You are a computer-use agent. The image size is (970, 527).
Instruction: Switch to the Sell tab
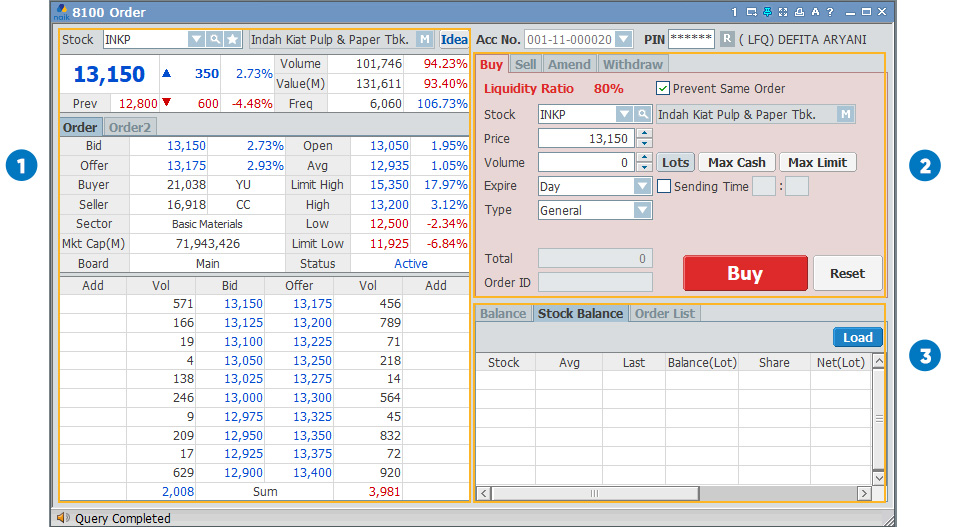pyautogui.click(x=525, y=64)
